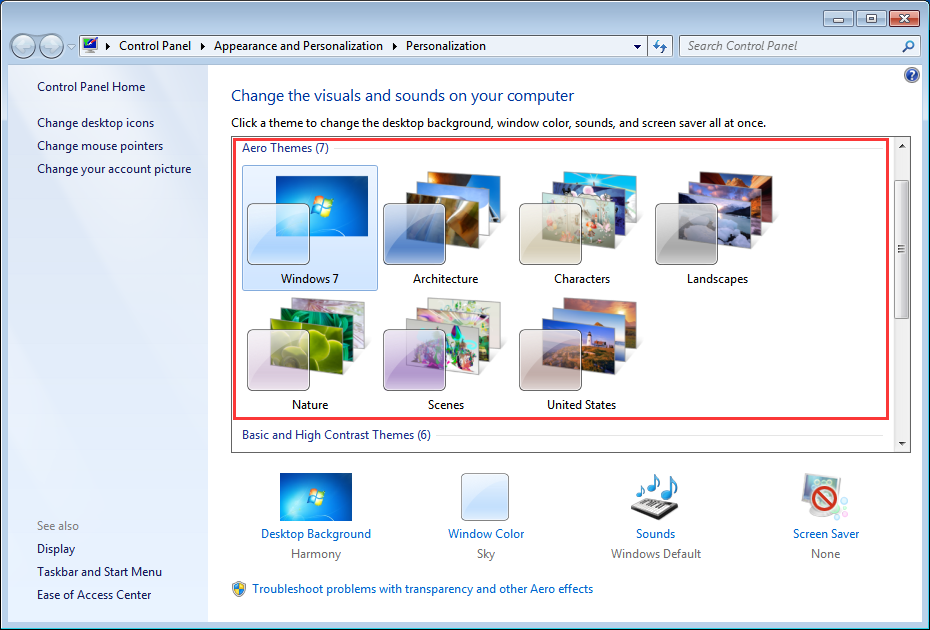930x630 pixels.
Task: Click the Screen Saver icon
Action: (825, 497)
